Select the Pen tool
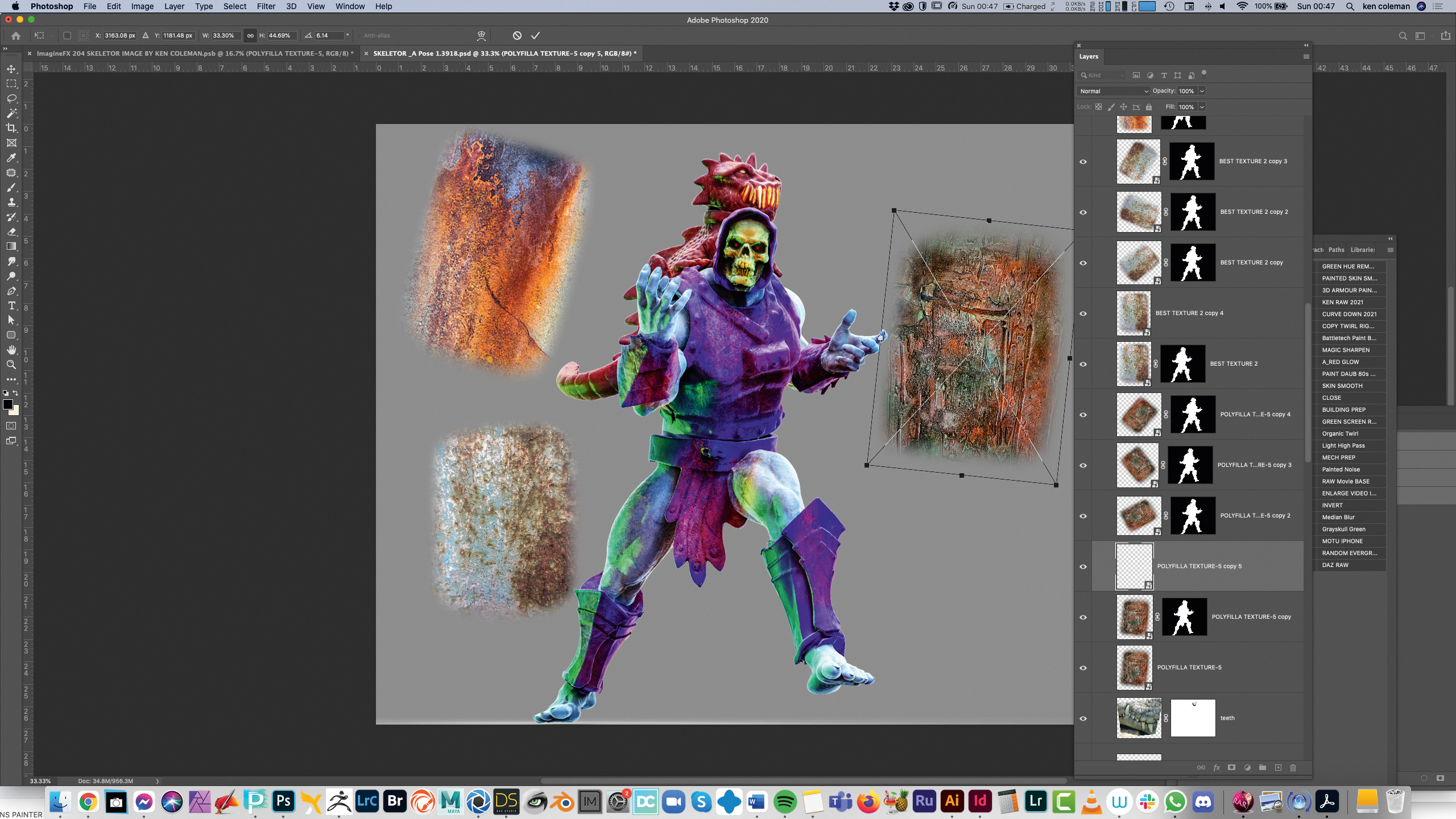1456x819 pixels. [11, 291]
